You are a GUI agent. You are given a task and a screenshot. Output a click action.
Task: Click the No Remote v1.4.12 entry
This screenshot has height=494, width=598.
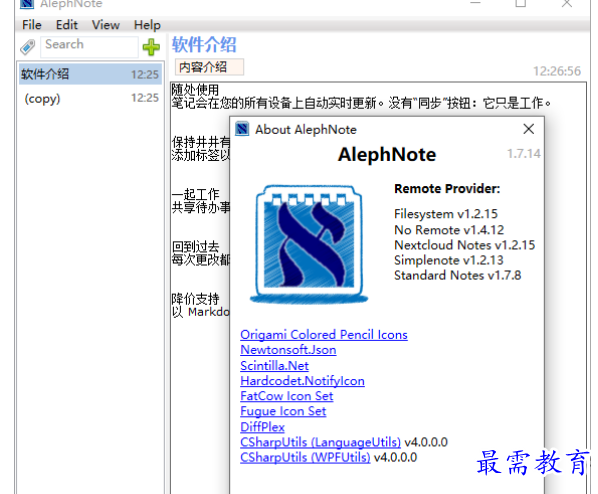click(449, 230)
